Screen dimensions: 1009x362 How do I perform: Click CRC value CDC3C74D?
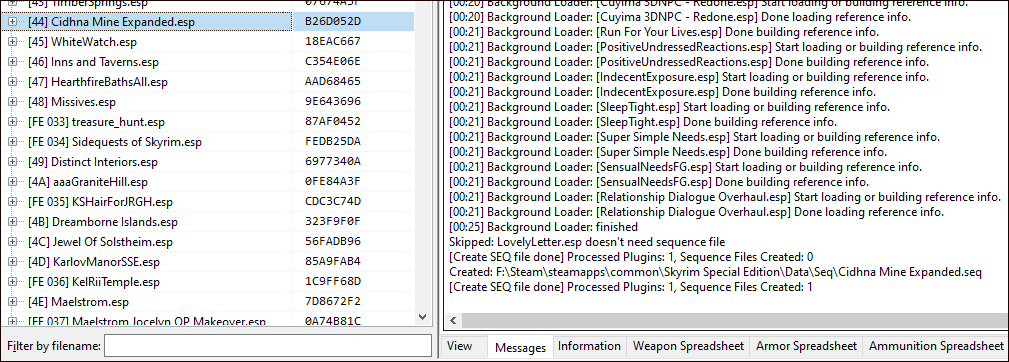(333, 201)
